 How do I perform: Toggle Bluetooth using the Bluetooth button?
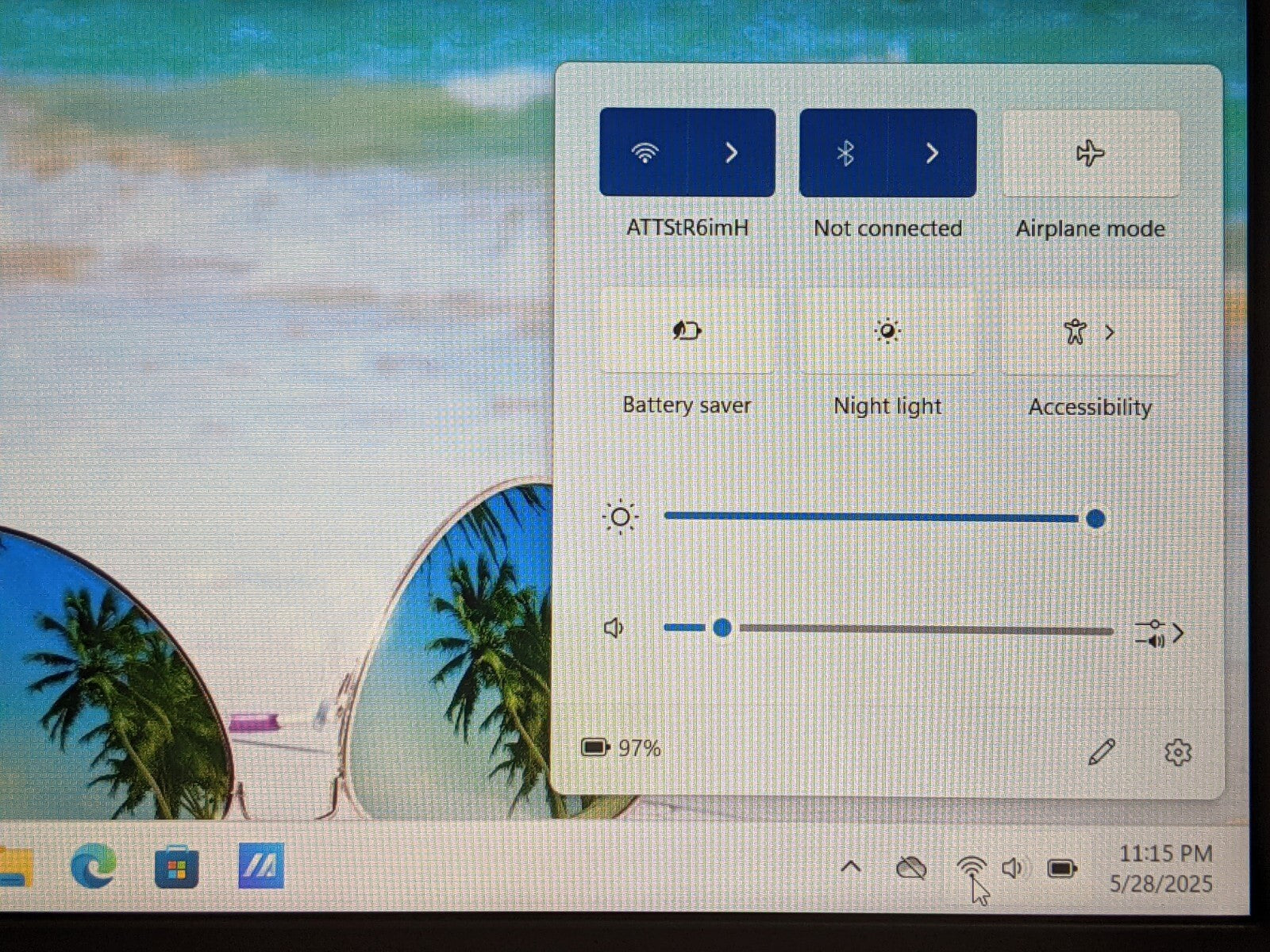click(x=845, y=152)
